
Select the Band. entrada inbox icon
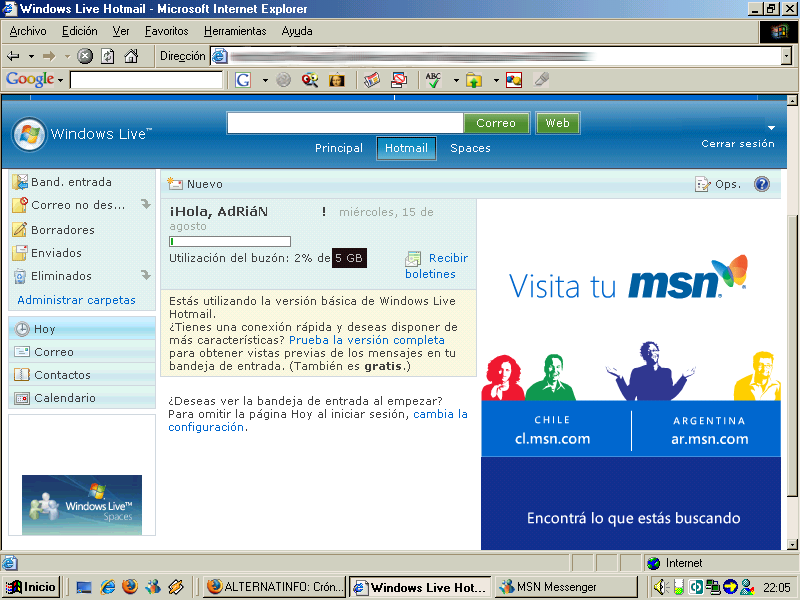(x=20, y=181)
